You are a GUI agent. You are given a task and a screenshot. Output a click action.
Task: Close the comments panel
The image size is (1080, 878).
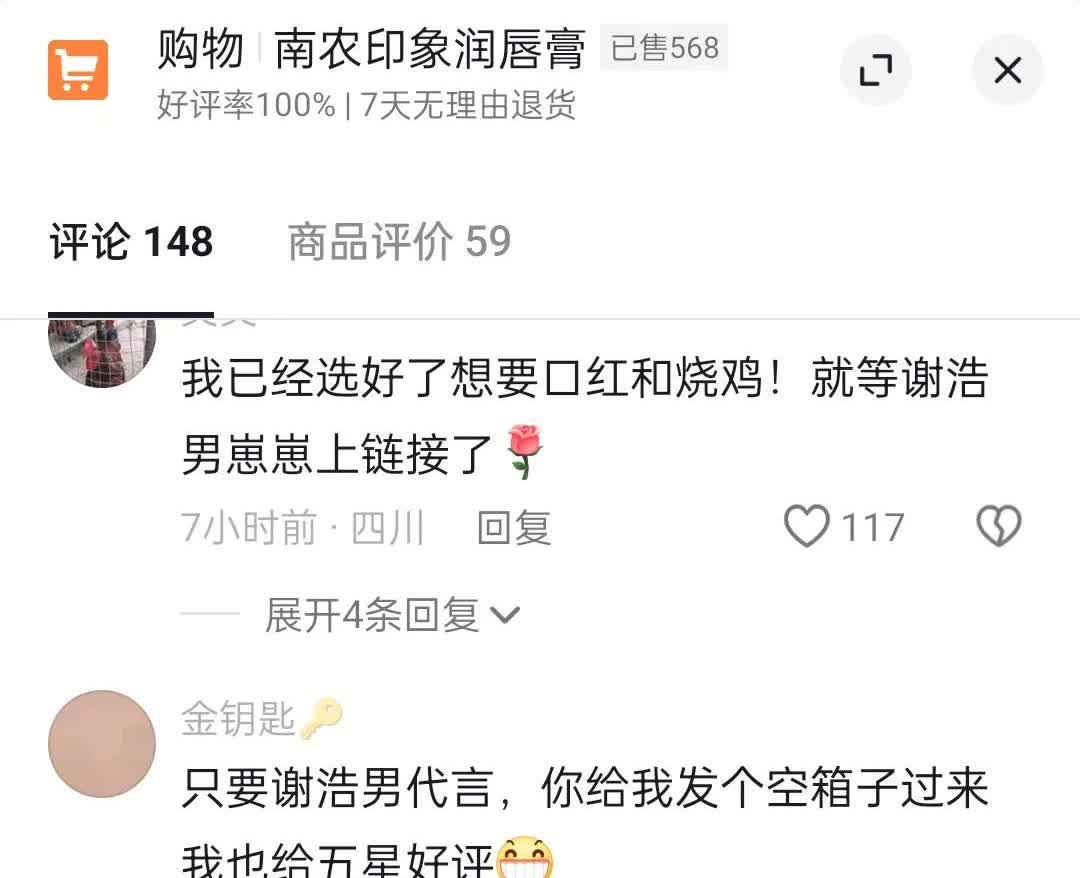[x=1008, y=70]
